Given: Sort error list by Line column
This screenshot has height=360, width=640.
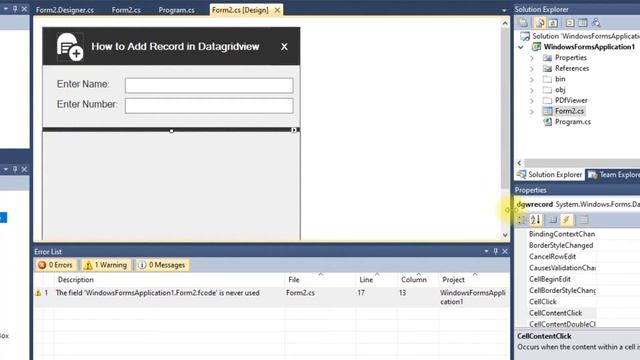Looking at the screenshot, I should pyautogui.click(x=376, y=280).
